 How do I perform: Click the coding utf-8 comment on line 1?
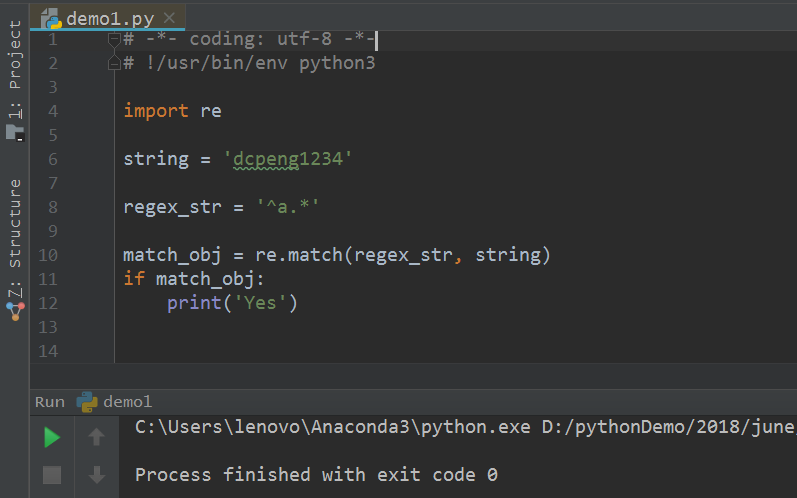[x=249, y=39]
